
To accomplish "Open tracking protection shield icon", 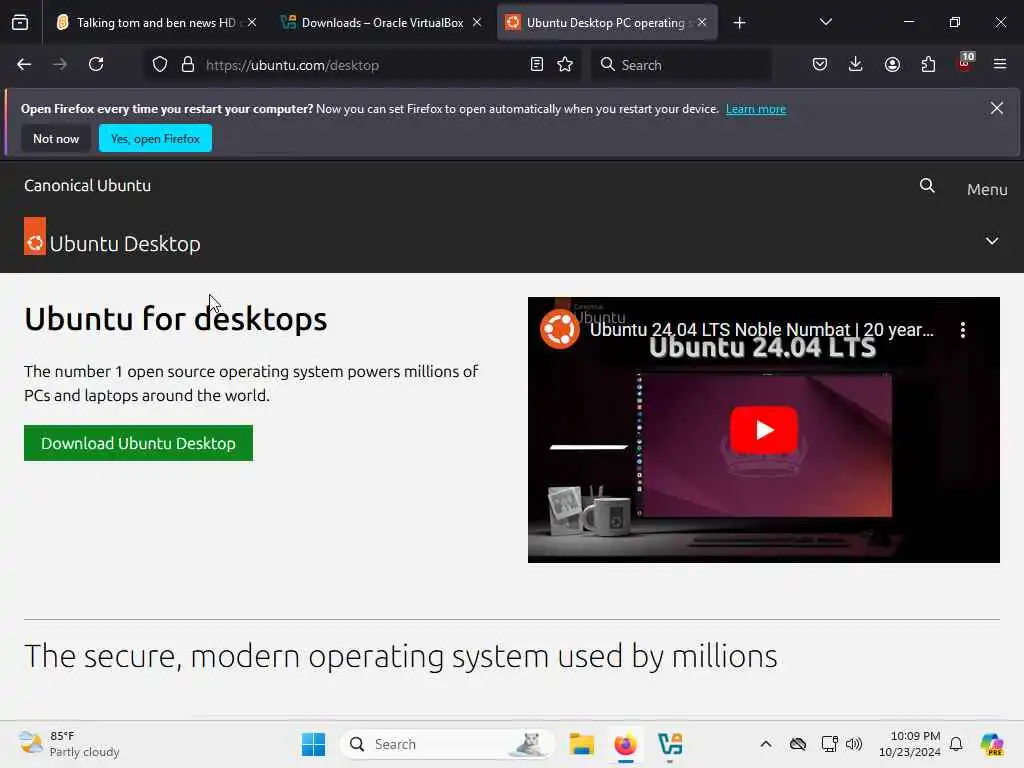I will (160, 65).
